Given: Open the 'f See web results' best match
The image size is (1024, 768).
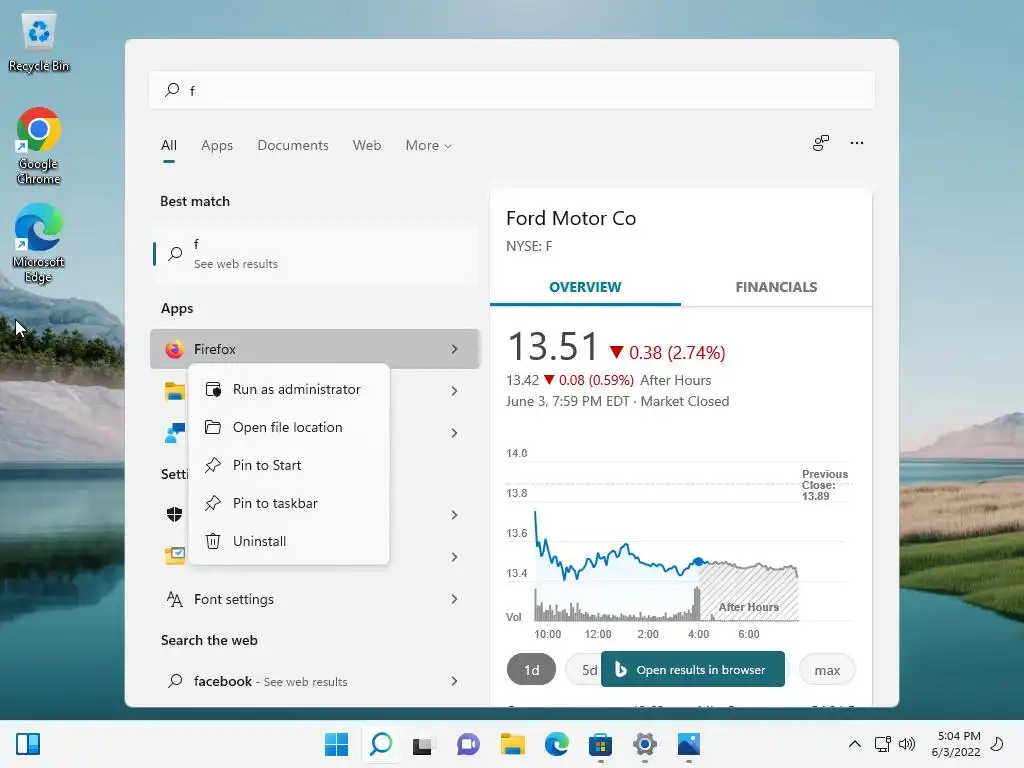Looking at the screenshot, I should 315,254.
